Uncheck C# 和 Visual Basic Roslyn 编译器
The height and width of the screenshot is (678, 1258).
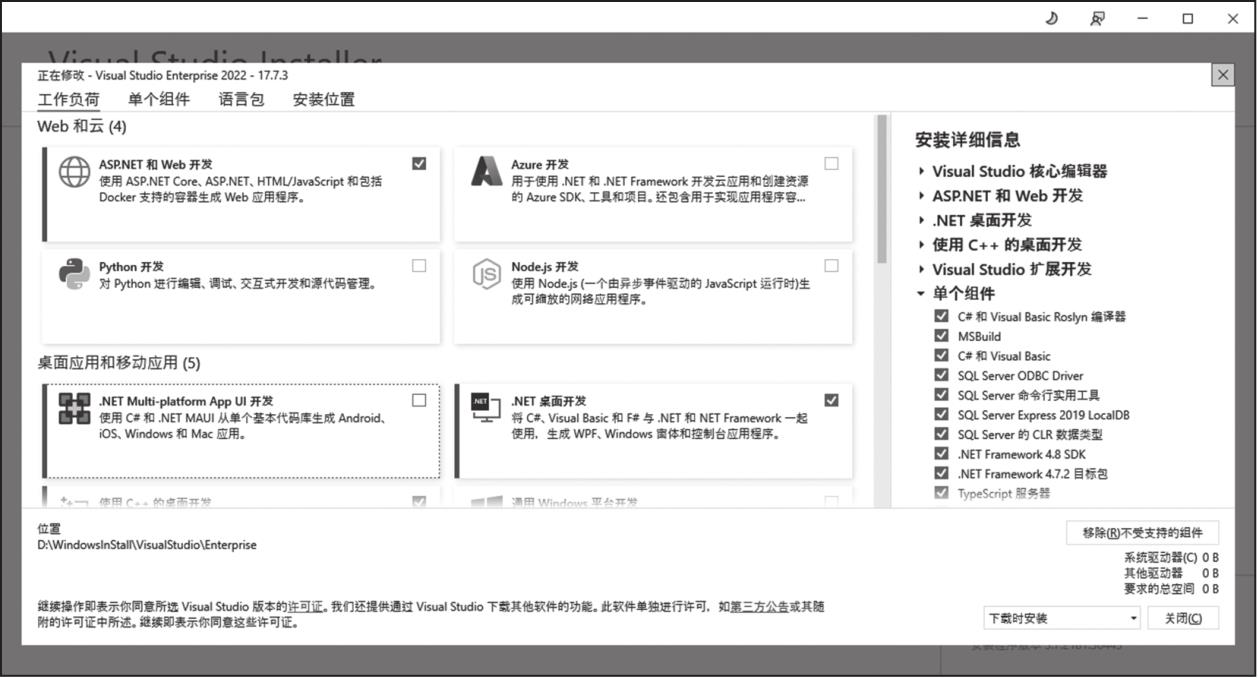941,316
